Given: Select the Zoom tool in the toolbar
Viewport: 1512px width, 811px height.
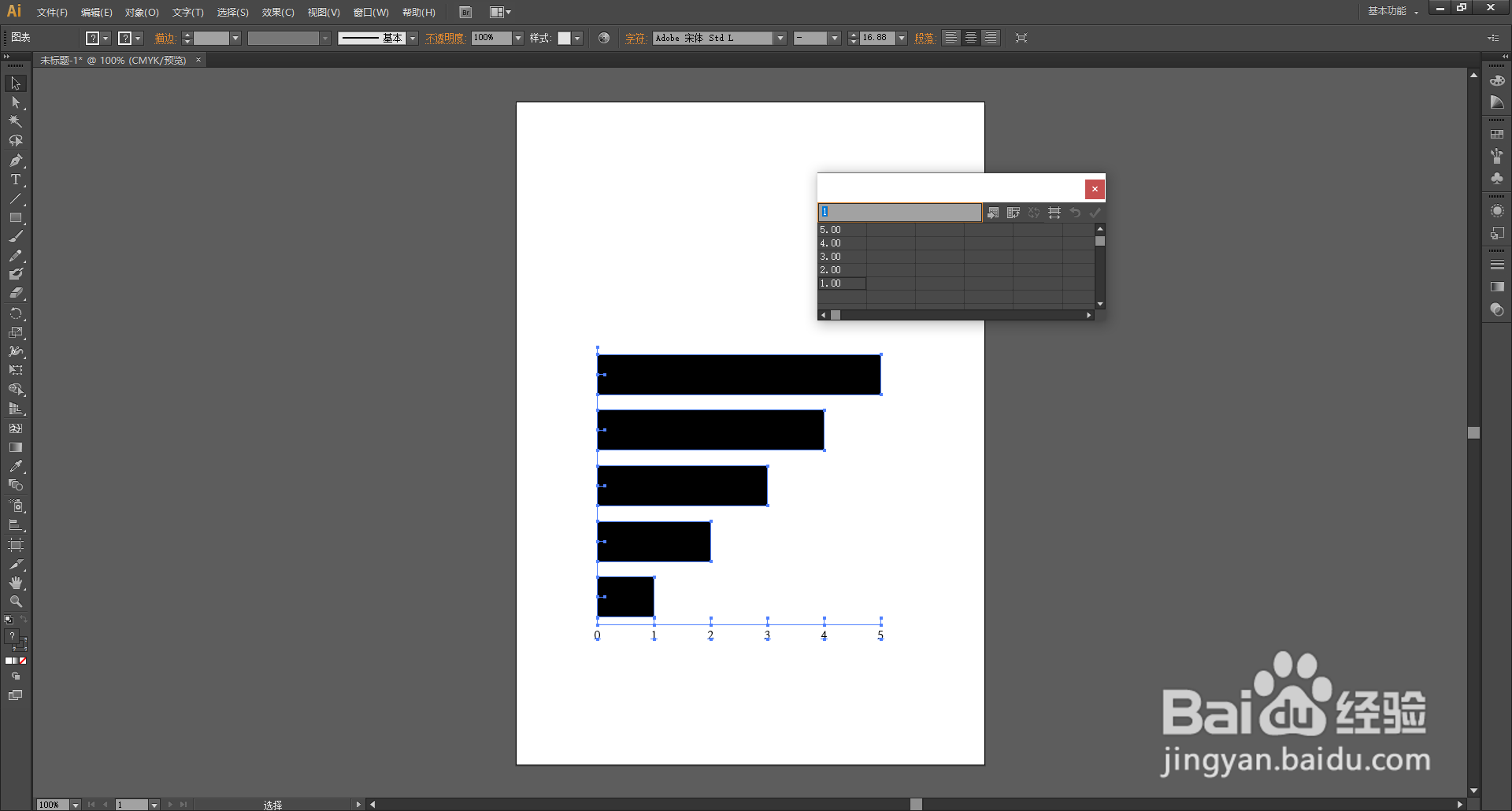Looking at the screenshot, I should click(15, 601).
